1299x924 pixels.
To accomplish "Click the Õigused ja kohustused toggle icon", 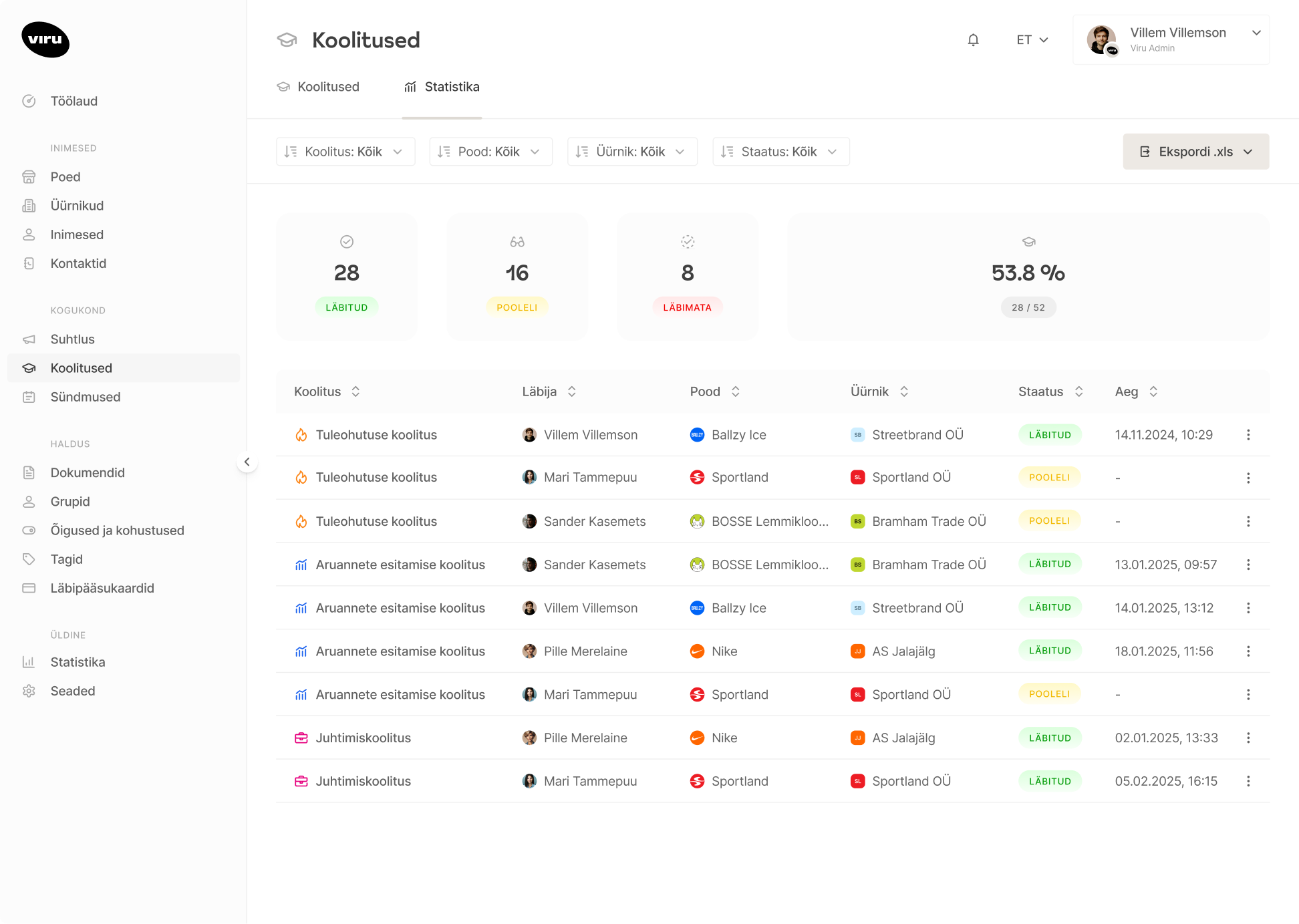I will pyautogui.click(x=29, y=530).
